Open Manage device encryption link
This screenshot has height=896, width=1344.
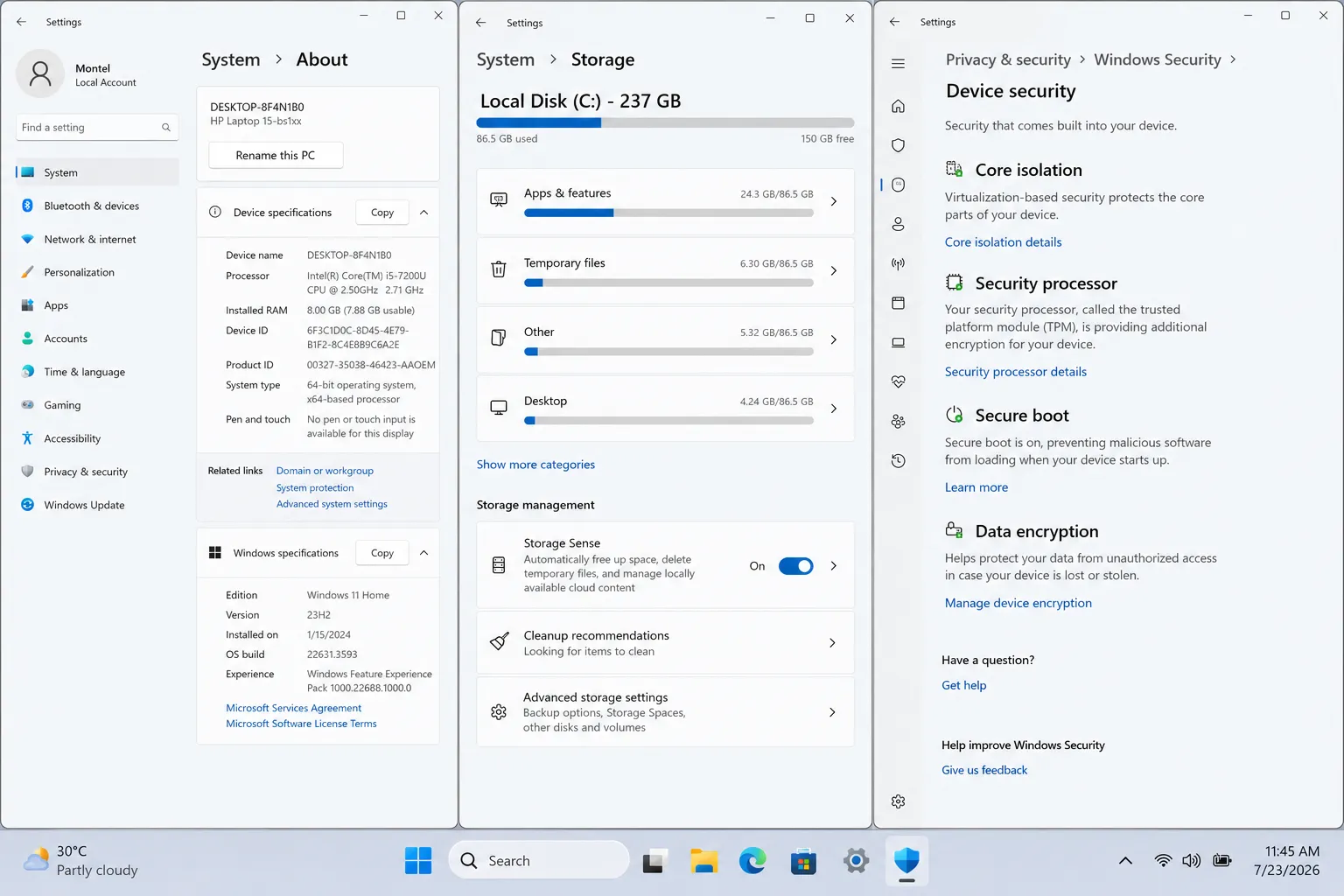(x=1018, y=603)
